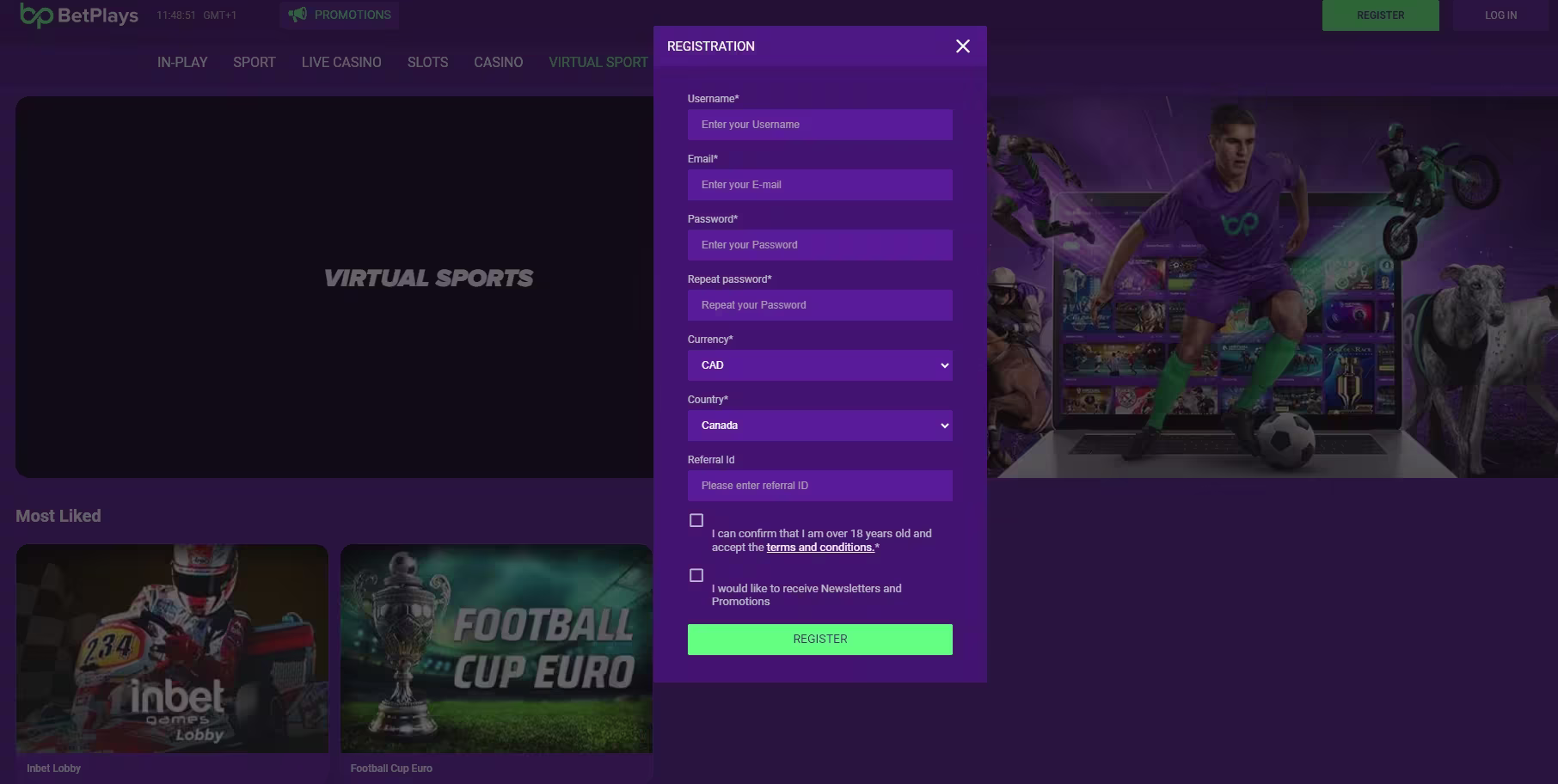Open the terms and conditions link
Image resolution: width=1558 pixels, height=784 pixels.
[x=820, y=547]
